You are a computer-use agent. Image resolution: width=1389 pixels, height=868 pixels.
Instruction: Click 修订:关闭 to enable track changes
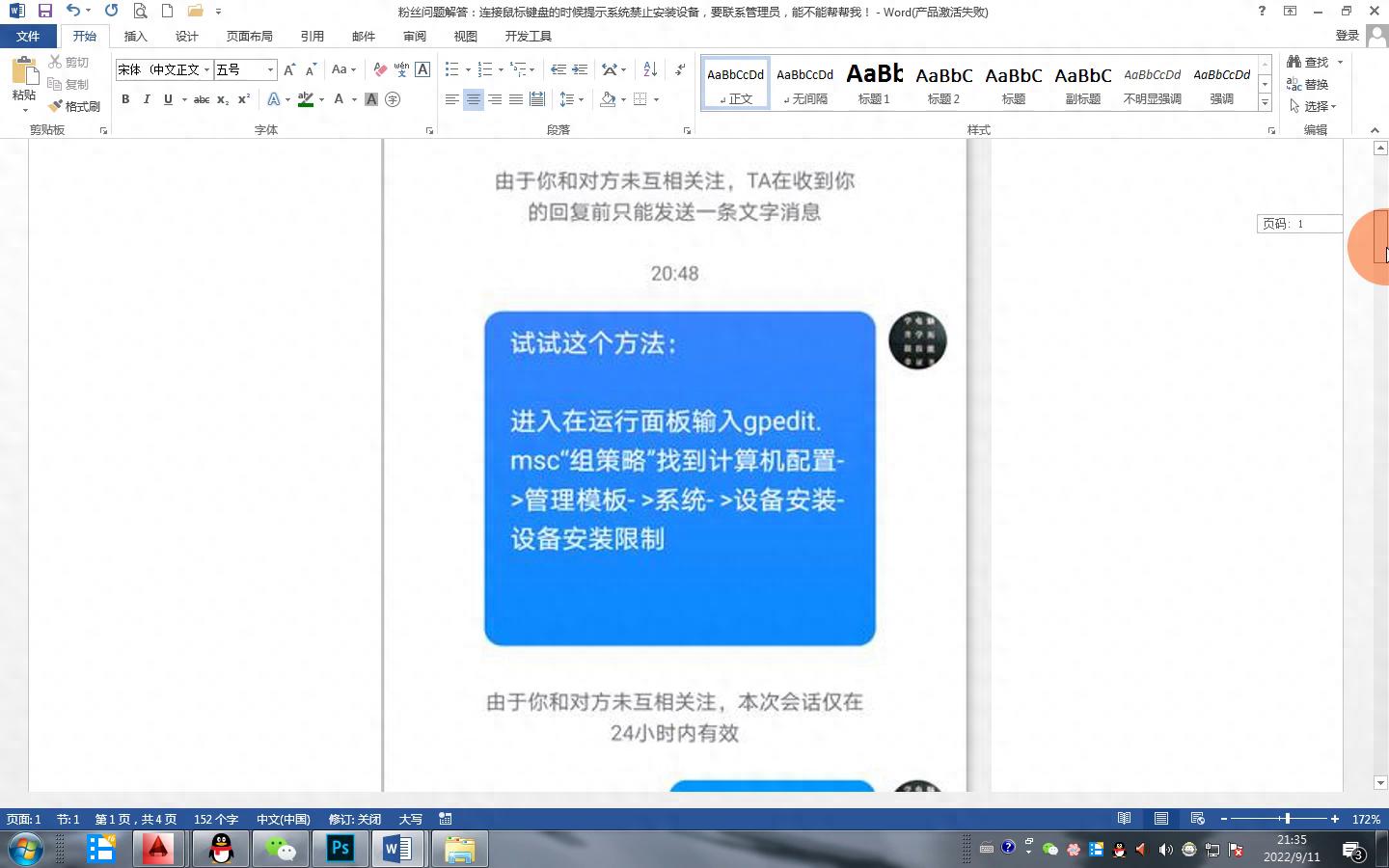click(x=354, y=819)
